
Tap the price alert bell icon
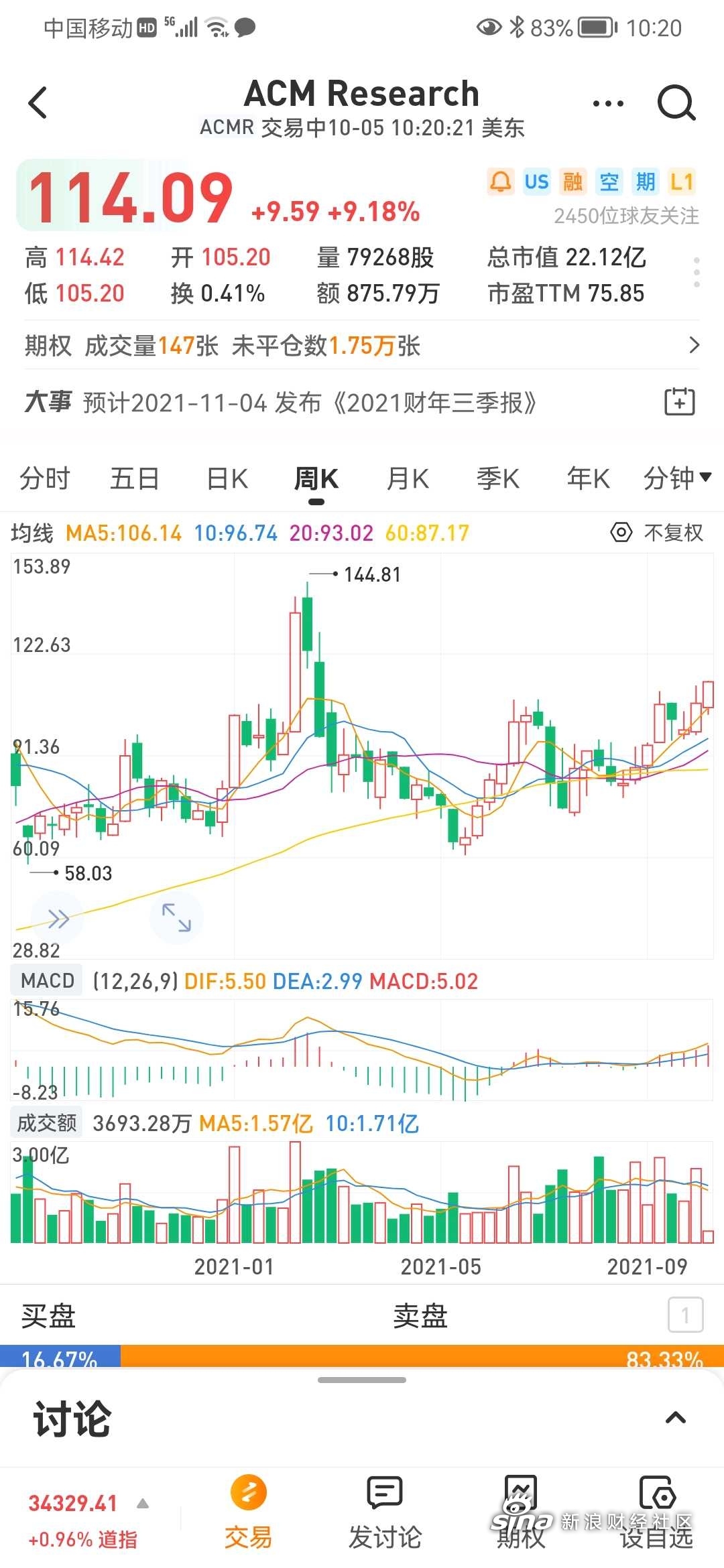(x=500, y=182)
